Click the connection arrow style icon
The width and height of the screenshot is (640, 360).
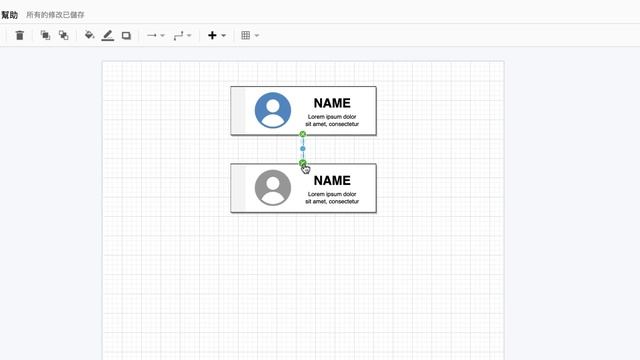[152, 36]
